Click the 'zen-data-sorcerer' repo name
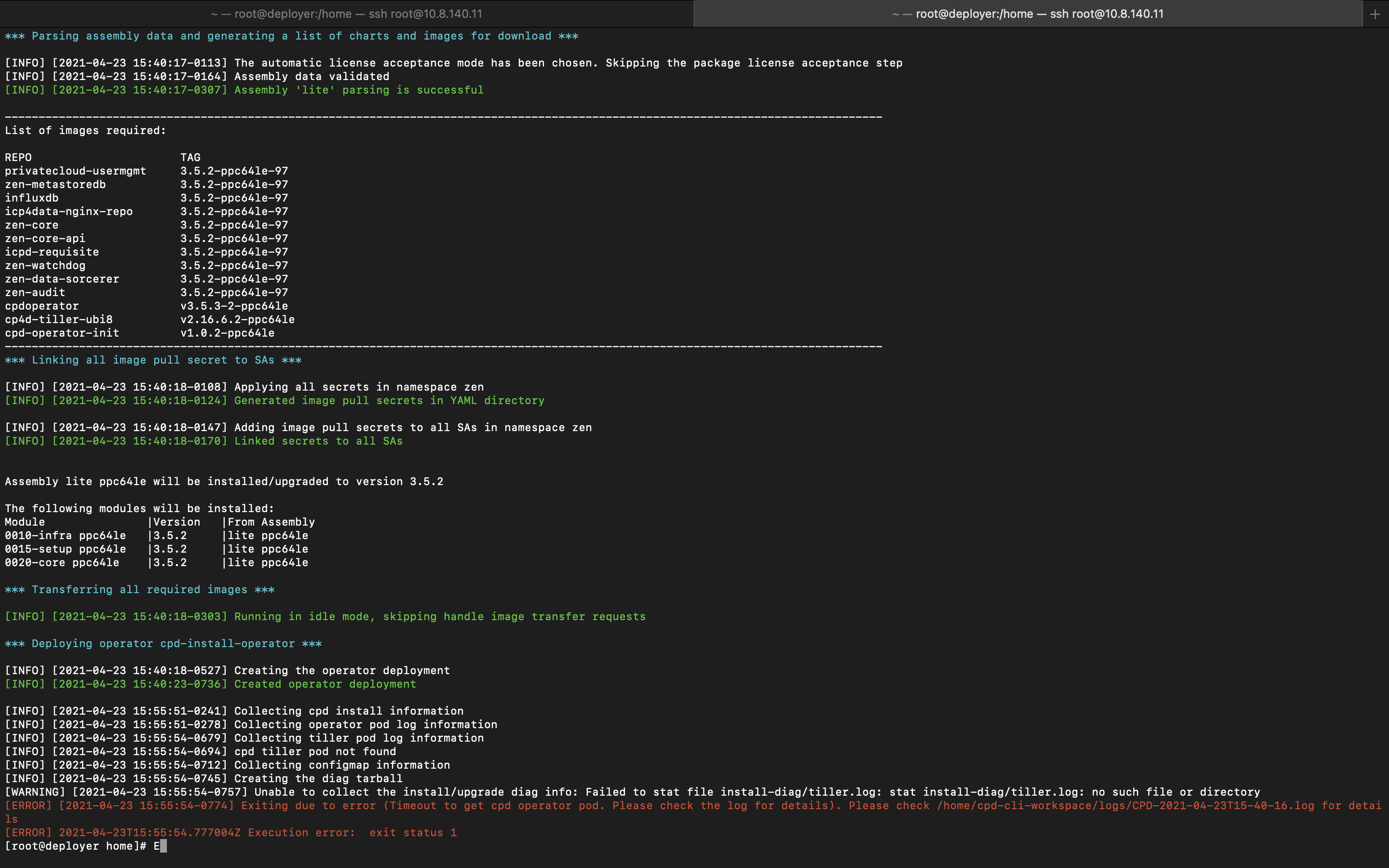Screen dimensions: 1389x868 (x=62, y=279)
